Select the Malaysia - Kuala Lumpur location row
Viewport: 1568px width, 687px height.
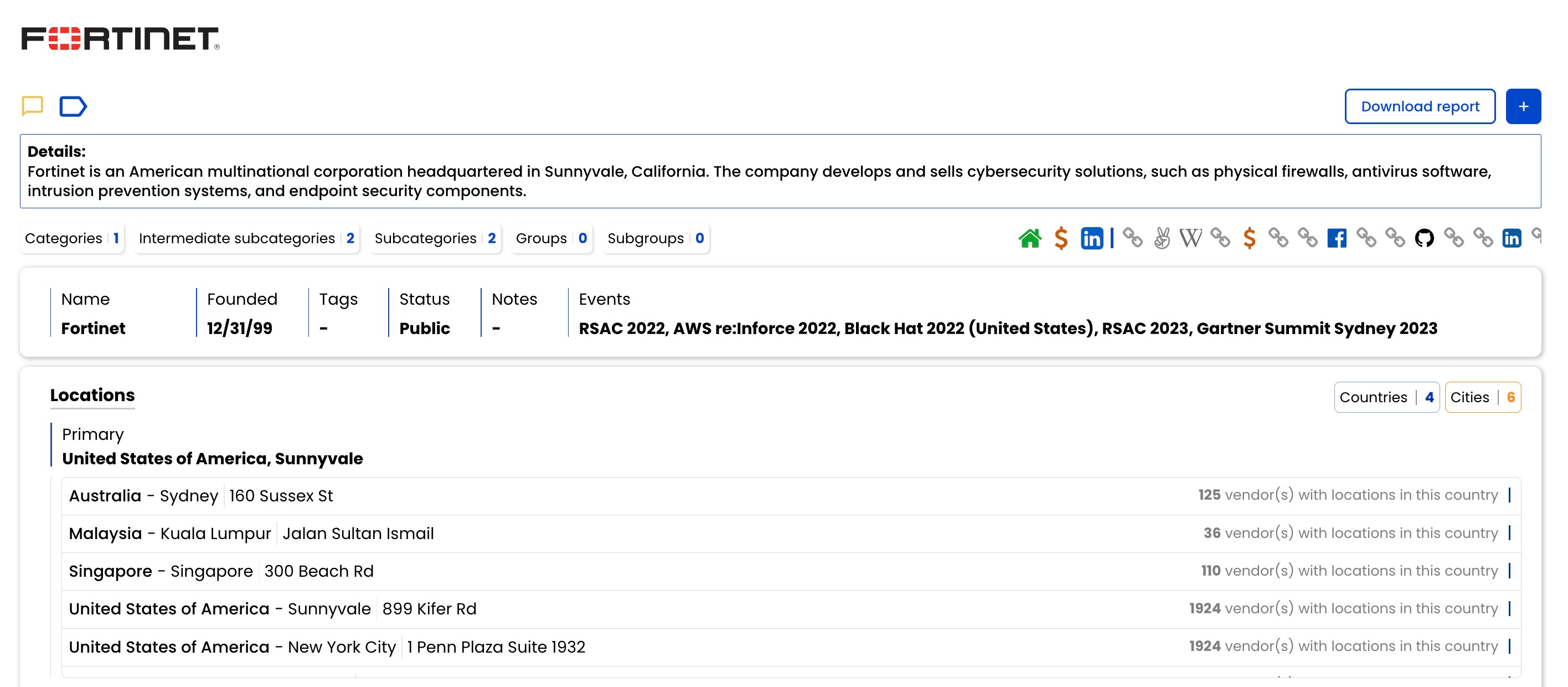coord(791,534)
